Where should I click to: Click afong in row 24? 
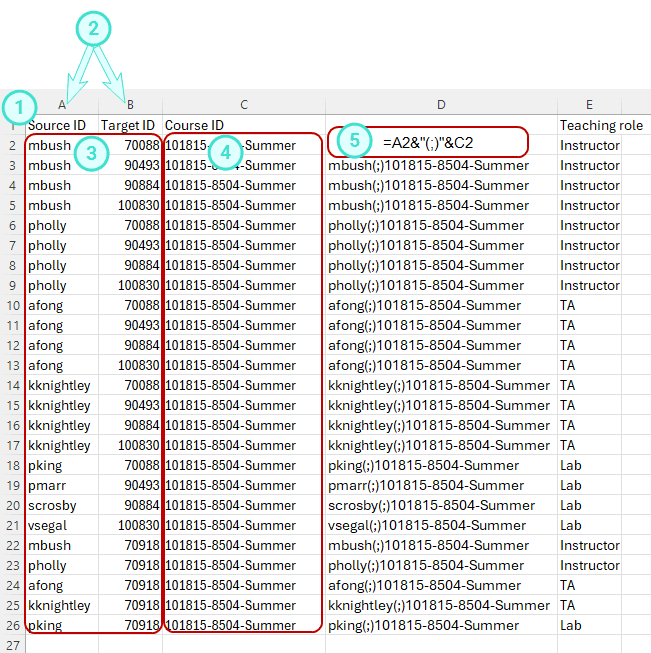pyautogui.click(x=62, y=585)
